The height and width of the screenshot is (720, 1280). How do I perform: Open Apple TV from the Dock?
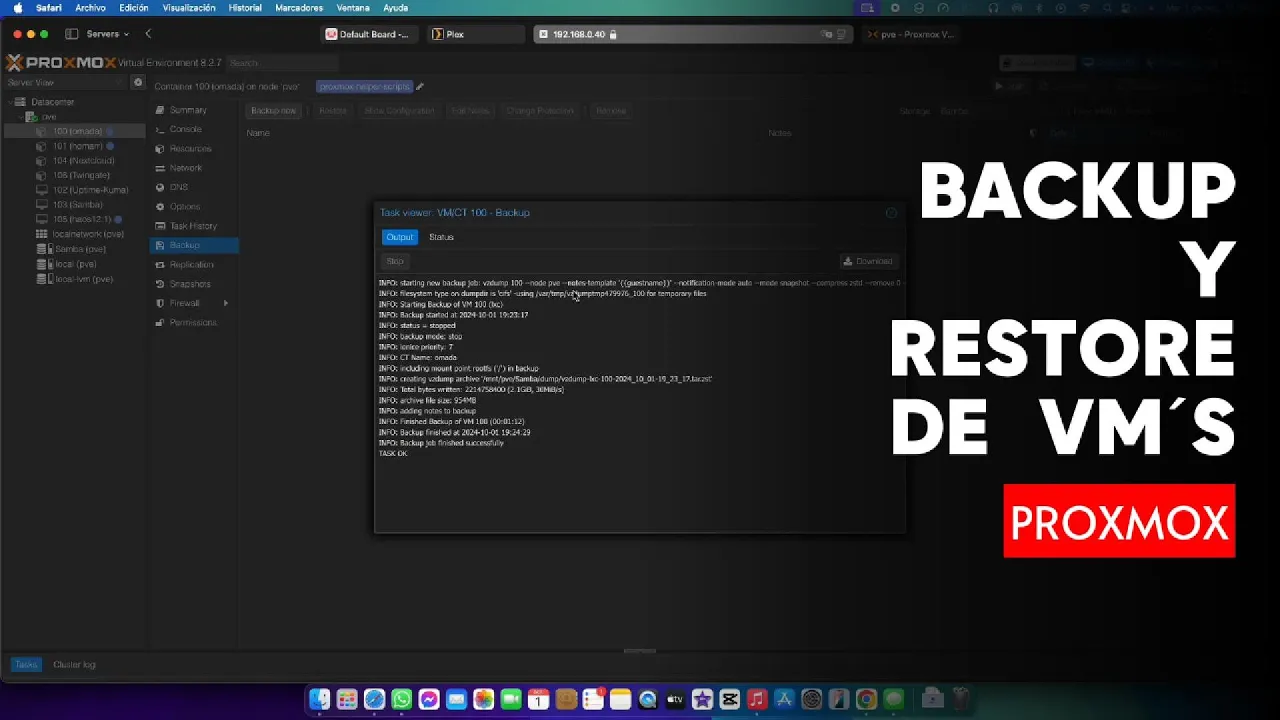[675, 699]
